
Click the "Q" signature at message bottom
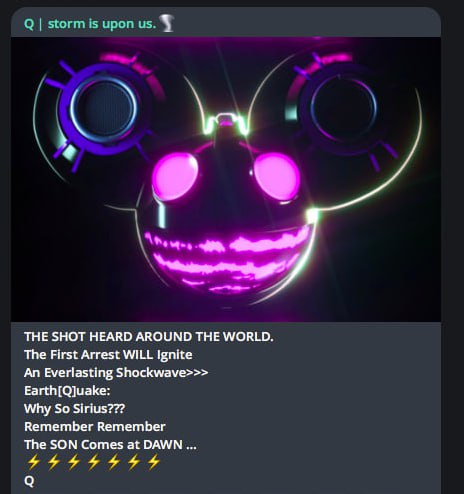(29, 481)
